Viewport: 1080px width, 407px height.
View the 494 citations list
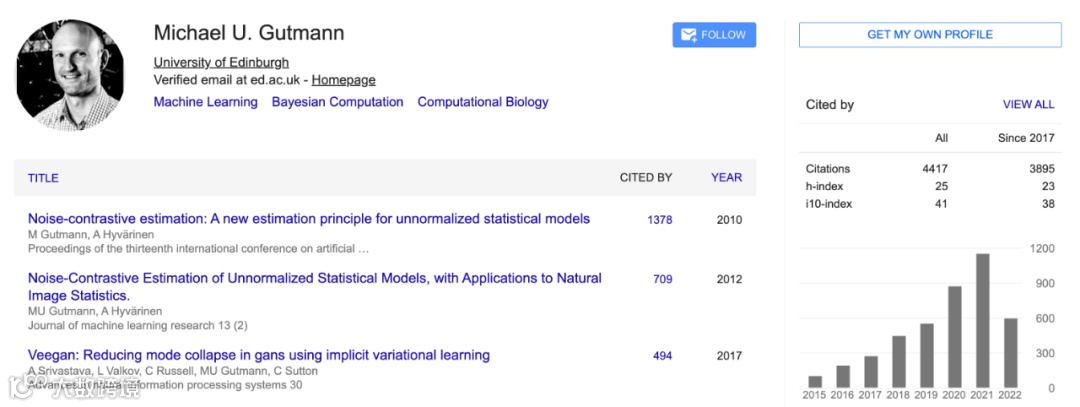tap(662, 356)
